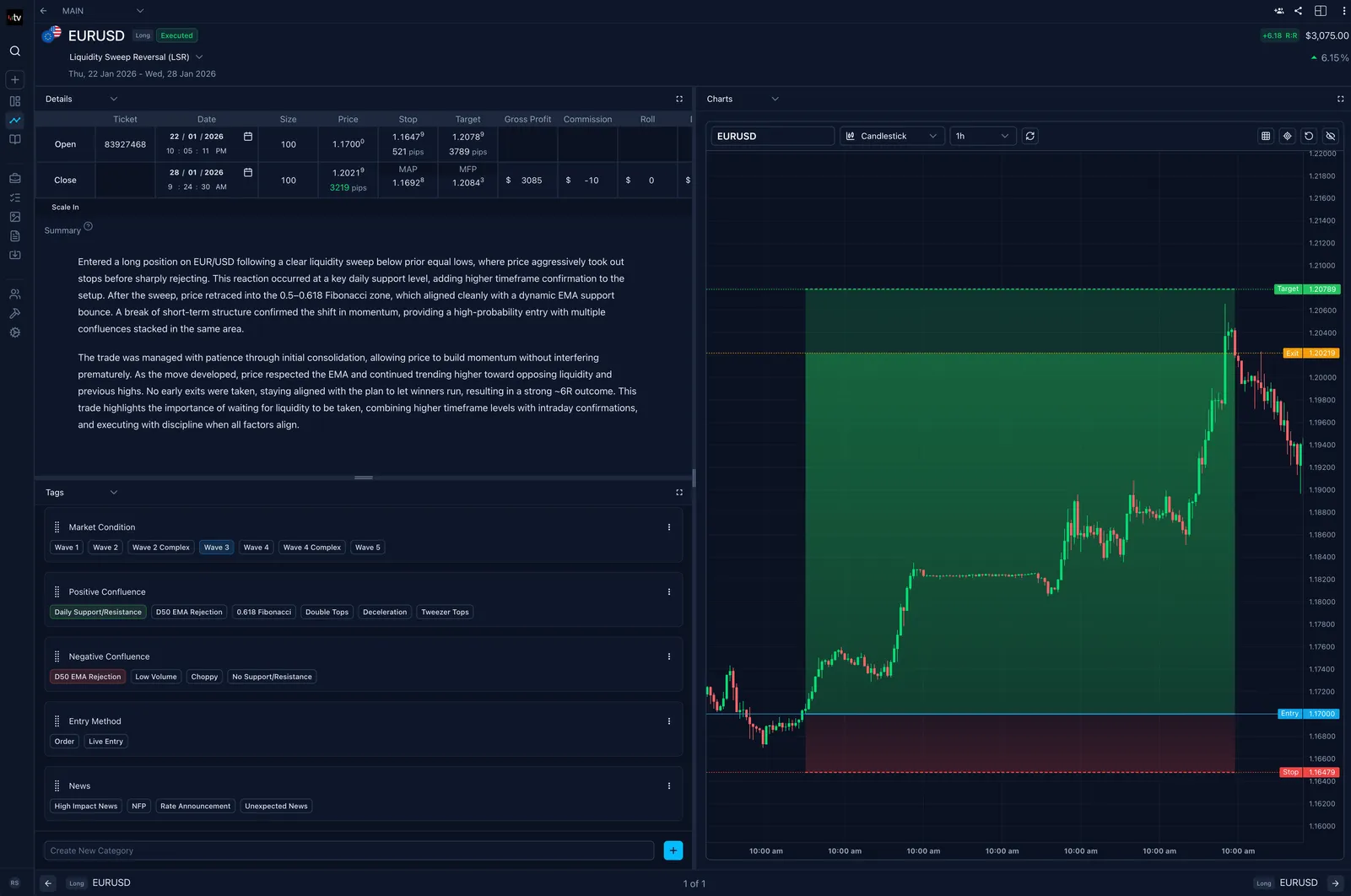Click the Executed status badge

177,35
